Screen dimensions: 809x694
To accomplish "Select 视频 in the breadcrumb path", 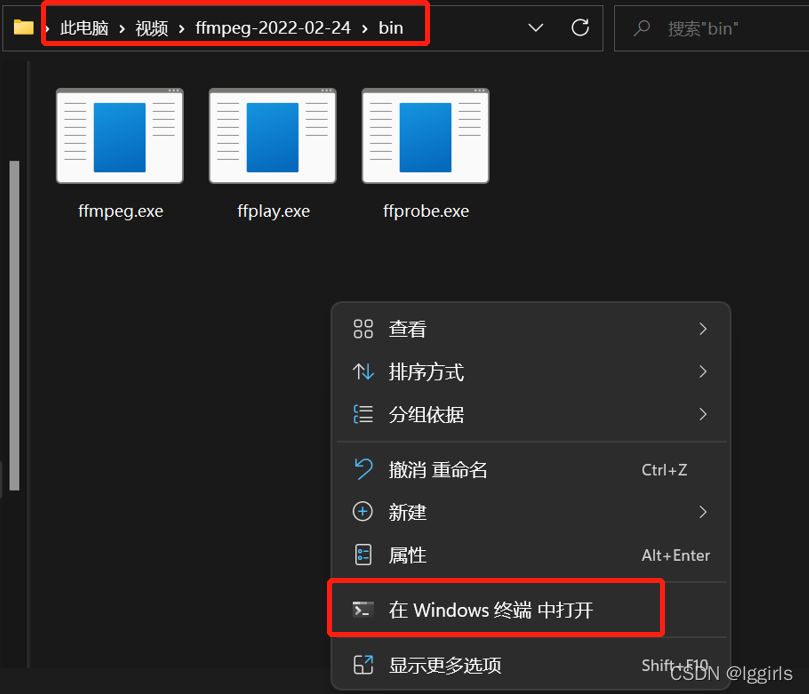I will 152,28.
